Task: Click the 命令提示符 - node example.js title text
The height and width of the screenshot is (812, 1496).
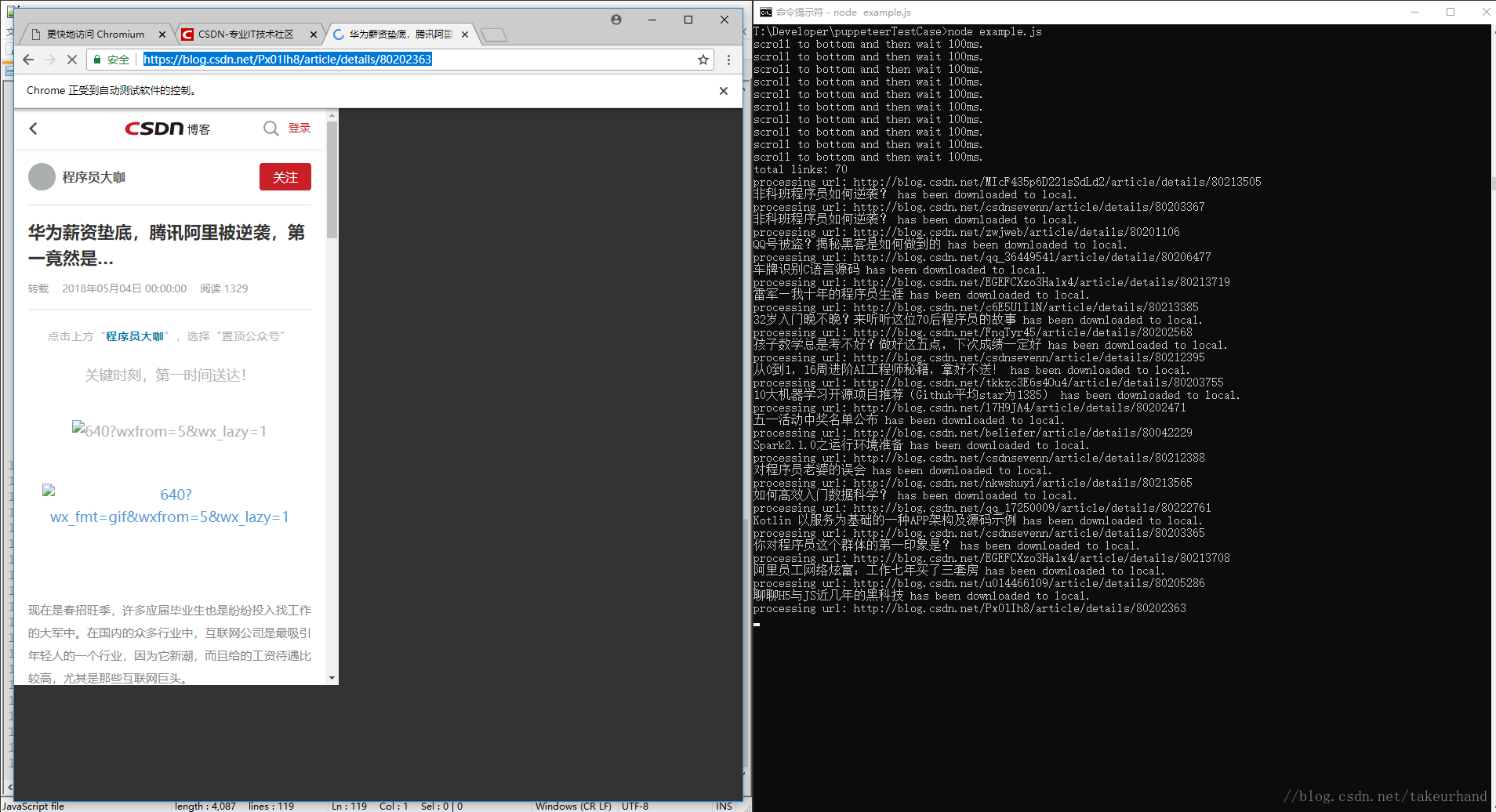Action: (844, 13)
